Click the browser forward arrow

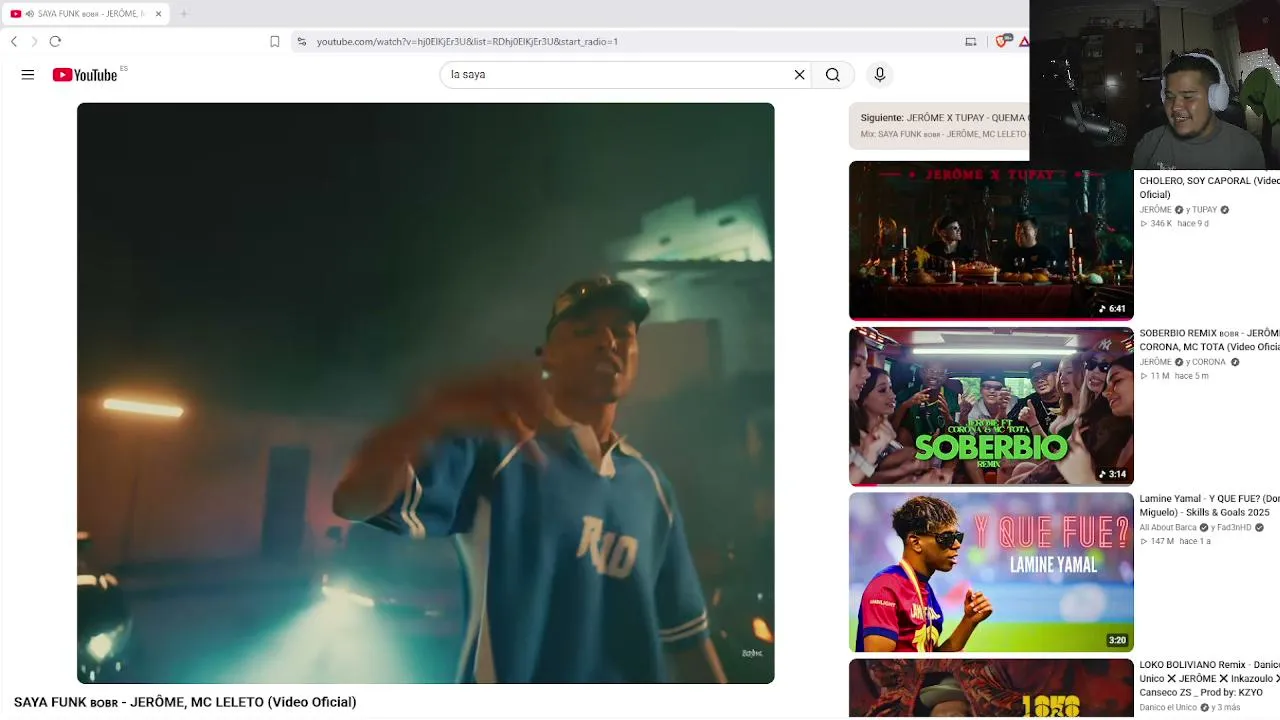click(x=34, y=41)
